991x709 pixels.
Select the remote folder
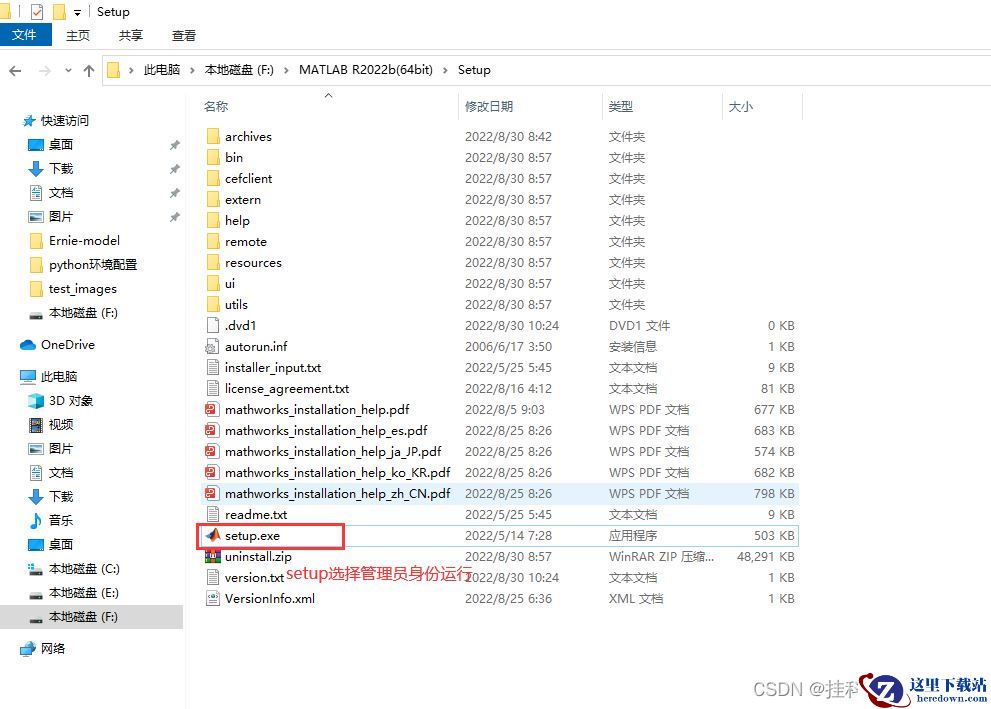coord(246,241)
